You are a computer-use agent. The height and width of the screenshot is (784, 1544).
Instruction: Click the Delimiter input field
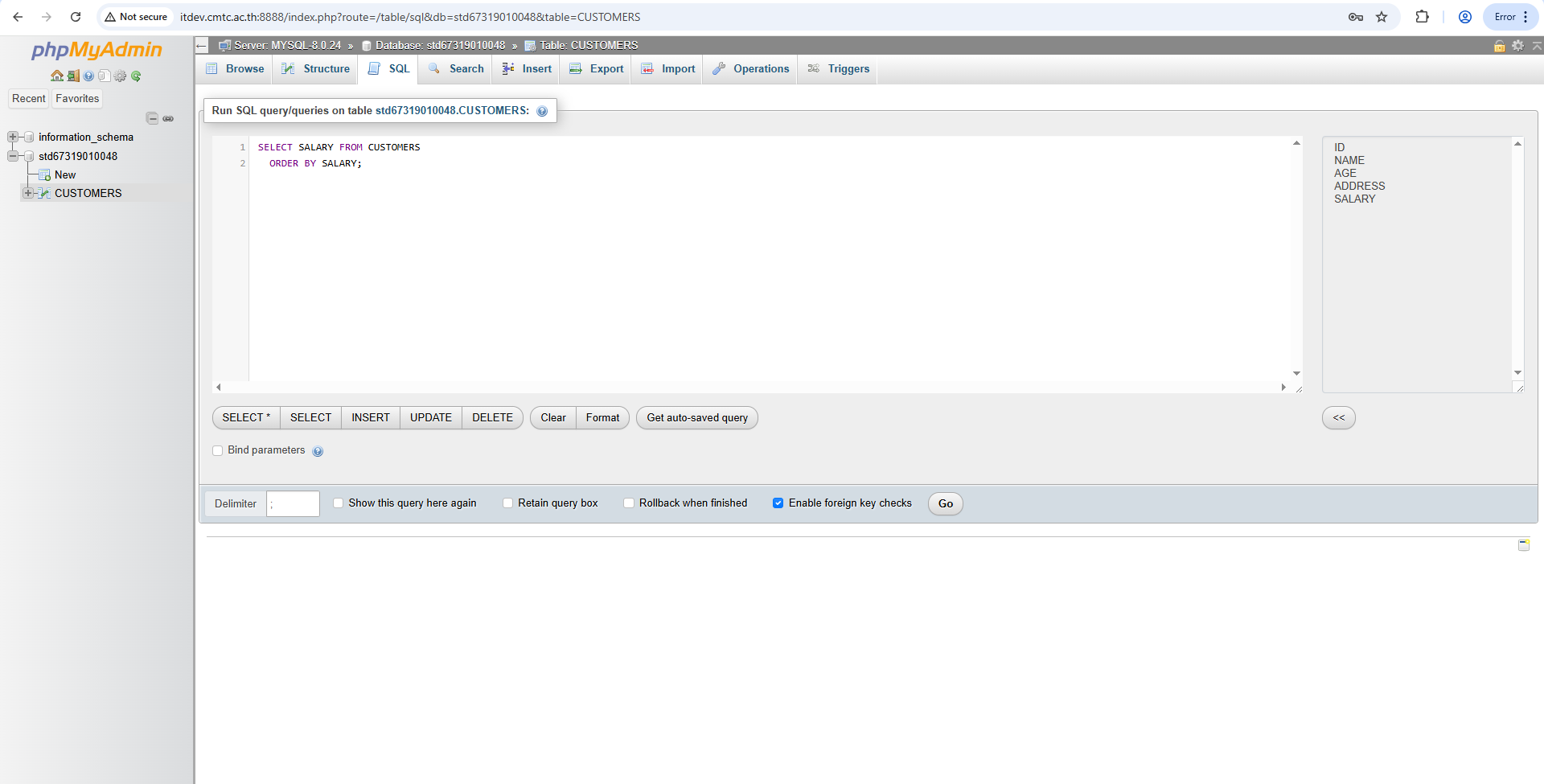[x=293, y=504]
